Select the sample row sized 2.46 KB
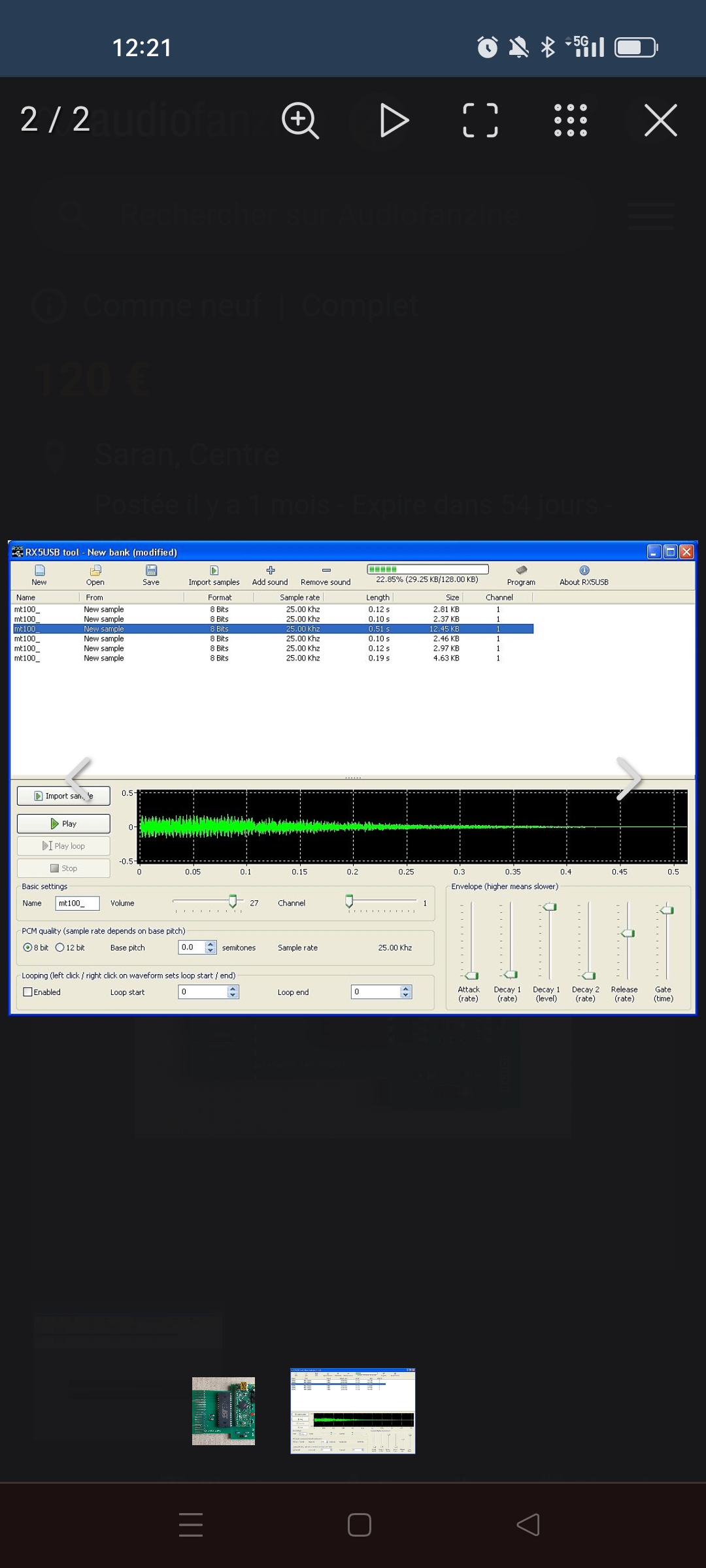706x1568 pixels. click(273, 639)
